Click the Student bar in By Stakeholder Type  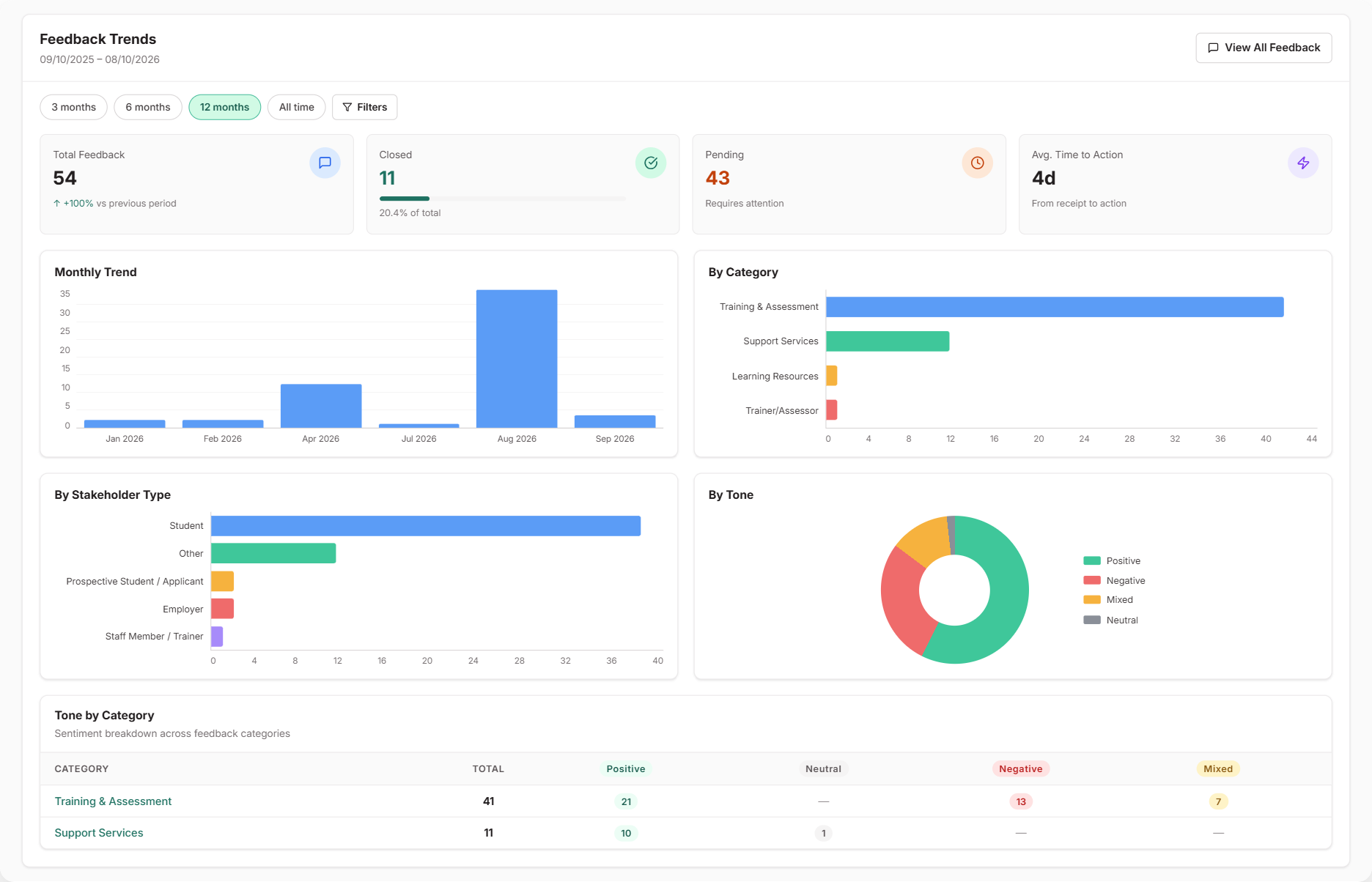(x=426, y=526)
